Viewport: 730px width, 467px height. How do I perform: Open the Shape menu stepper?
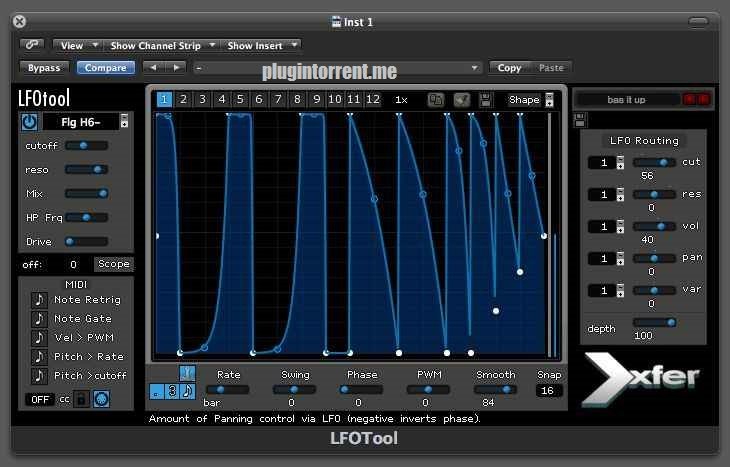(x=549, y=100)
